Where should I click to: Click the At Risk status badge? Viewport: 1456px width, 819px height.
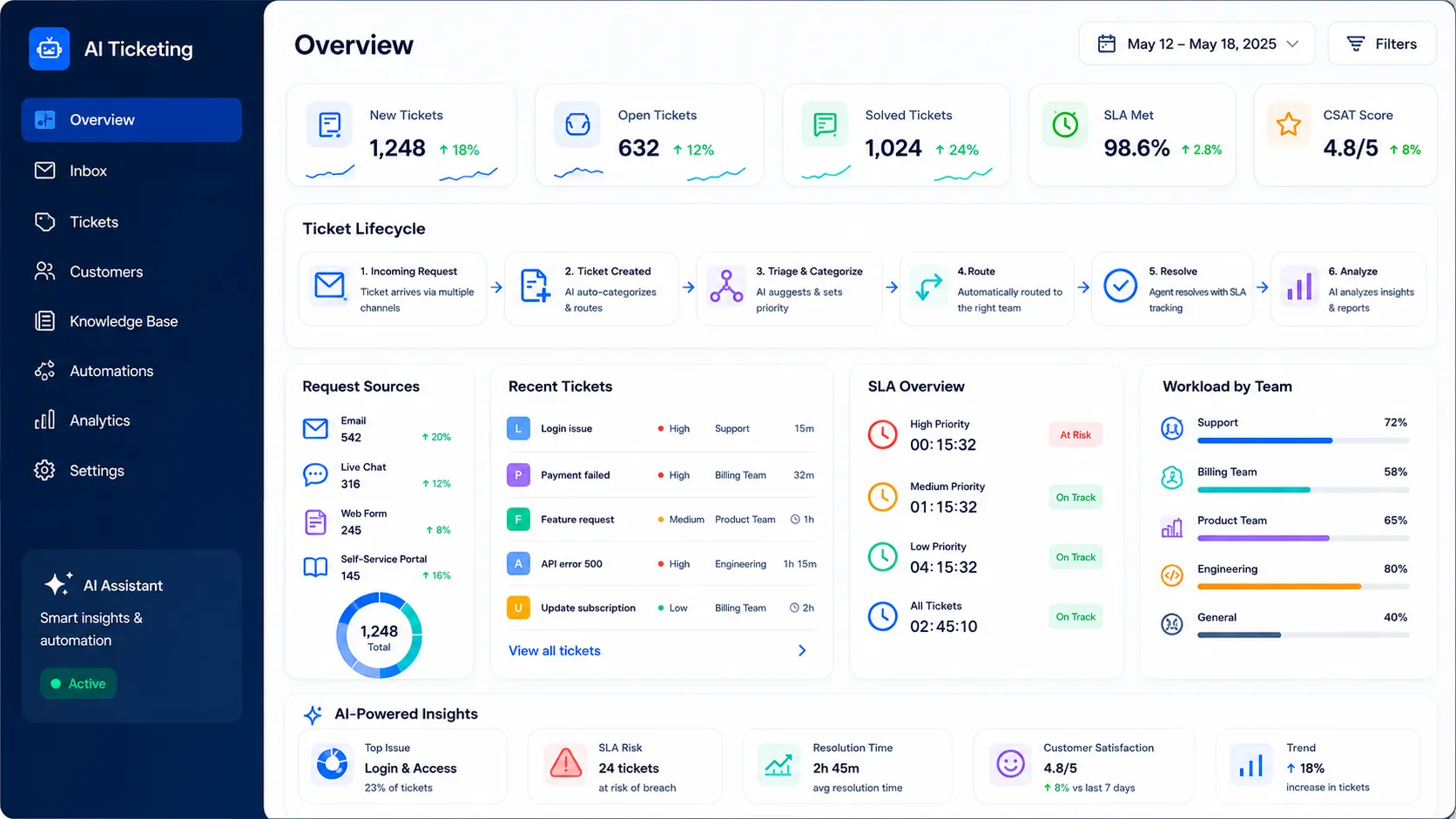[1075, 435]
